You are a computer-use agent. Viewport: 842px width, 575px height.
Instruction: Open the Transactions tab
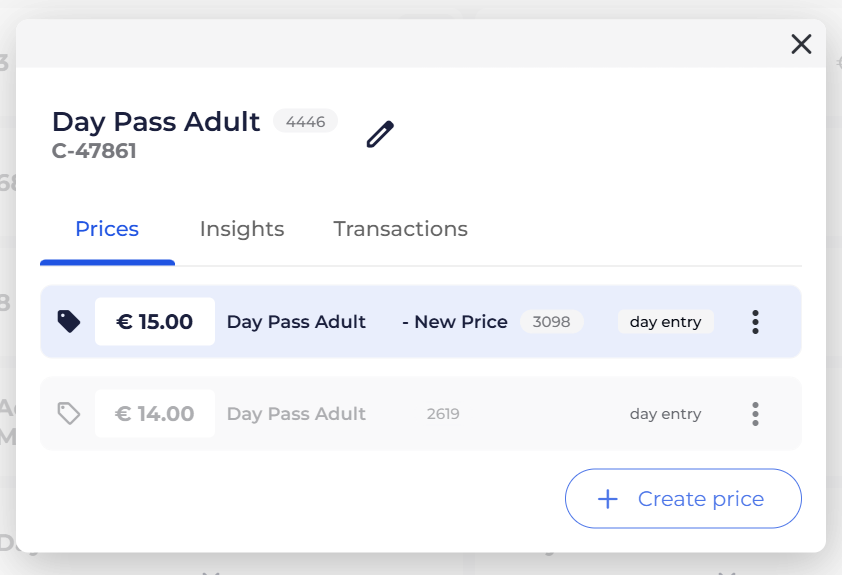click(400, 229)
